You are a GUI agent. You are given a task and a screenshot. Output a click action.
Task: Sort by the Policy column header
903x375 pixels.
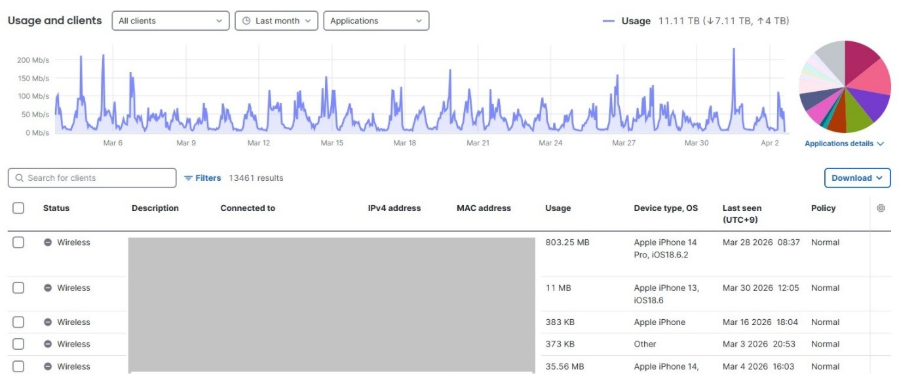[x=824, y=208]
